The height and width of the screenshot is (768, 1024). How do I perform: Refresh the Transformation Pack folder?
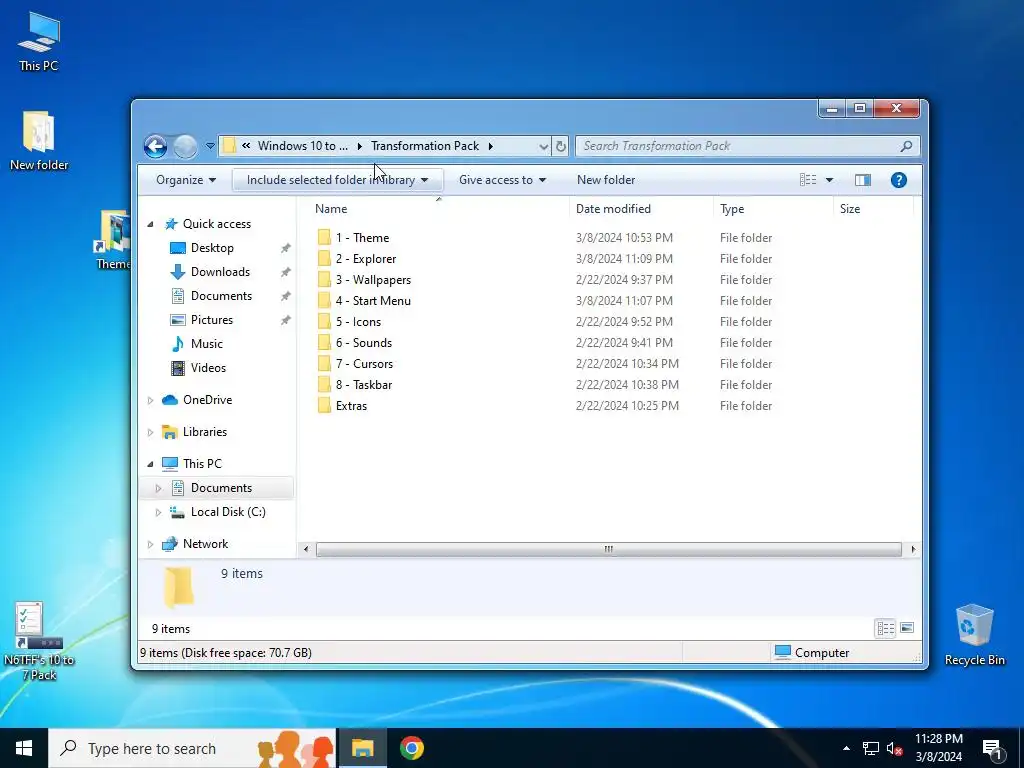[560, 146]
